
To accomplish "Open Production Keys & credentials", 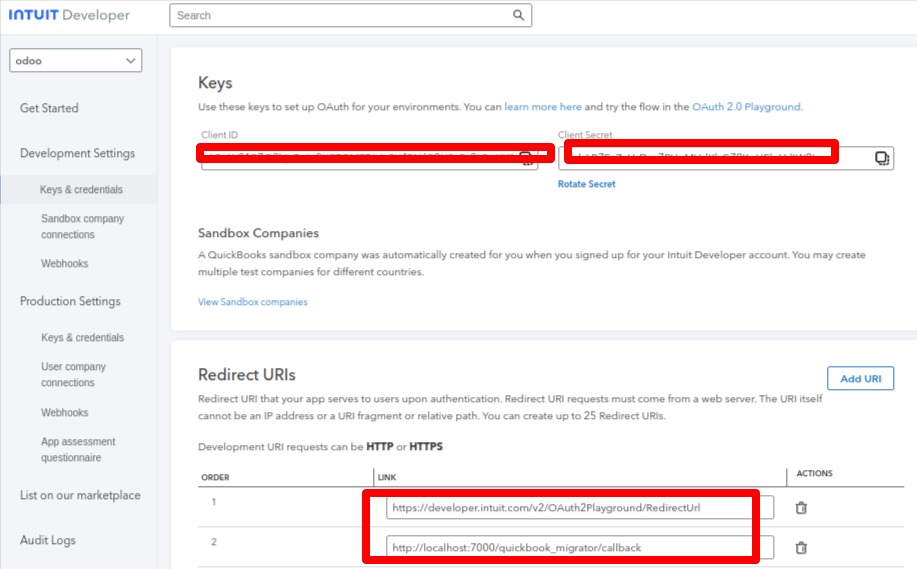I will pyautogui.click(x=82, y=337).
